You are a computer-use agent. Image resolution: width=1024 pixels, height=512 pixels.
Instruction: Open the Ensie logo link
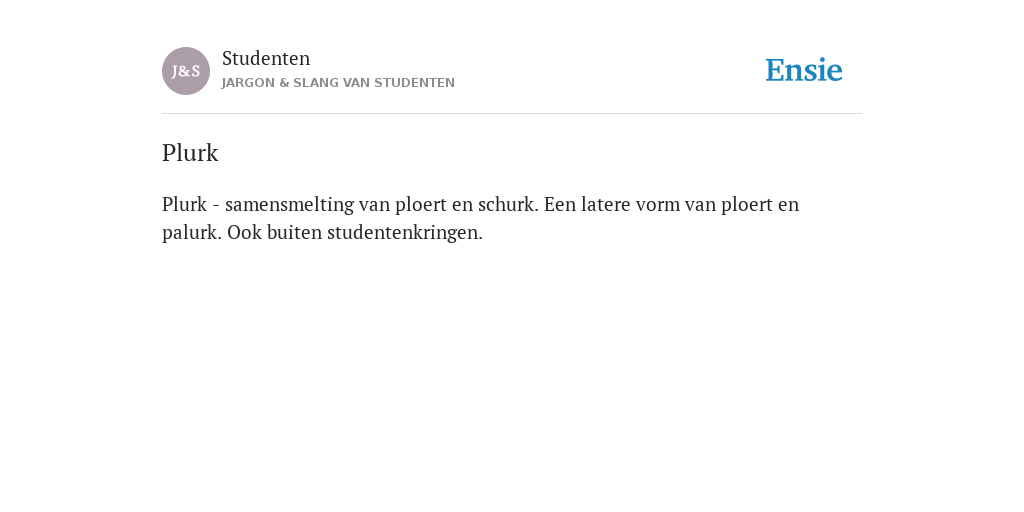[x=804, y=70]
